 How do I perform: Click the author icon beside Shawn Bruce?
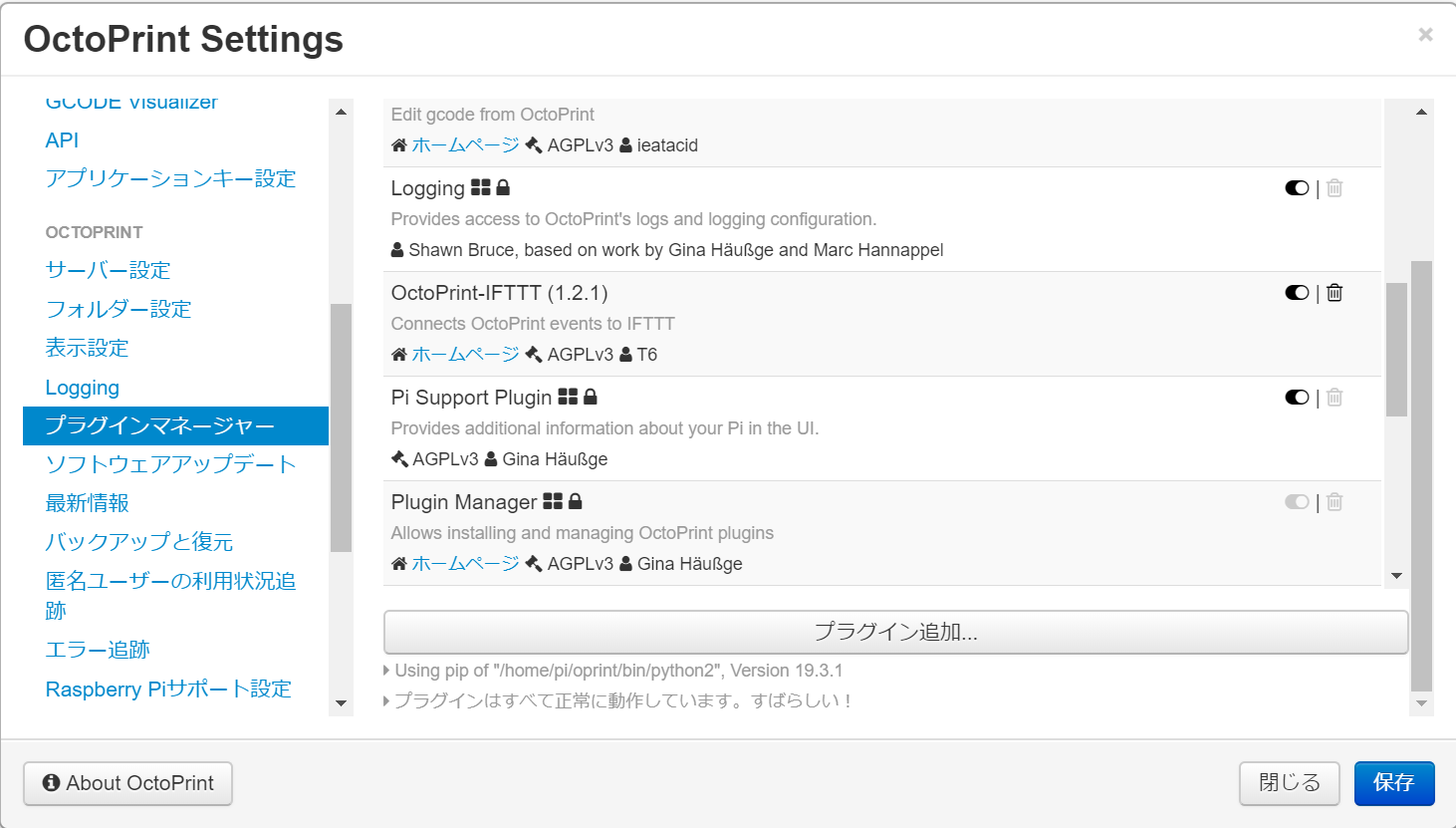(x=397, y=250)
